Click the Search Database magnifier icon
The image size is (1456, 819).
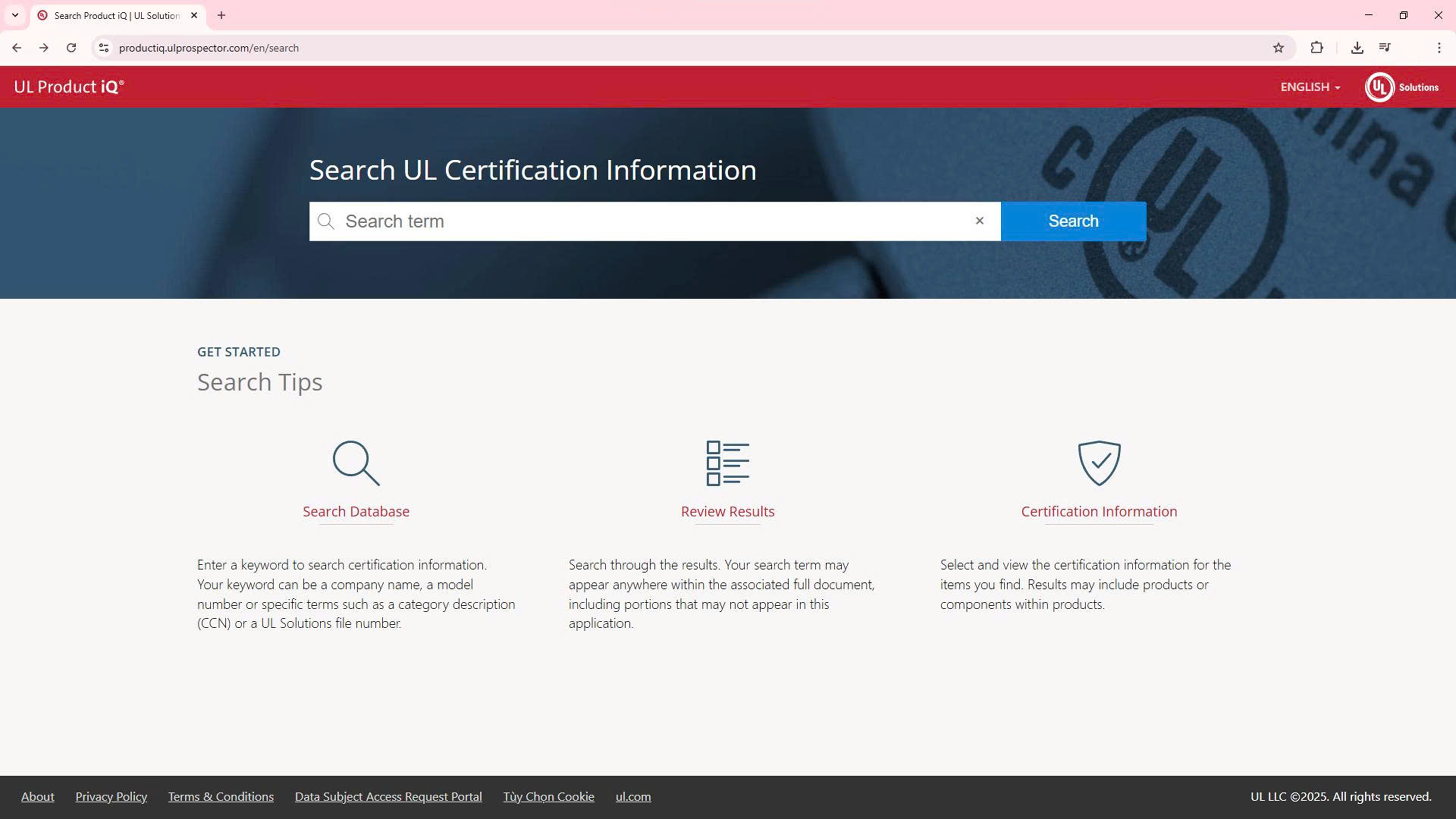(356, 463)
